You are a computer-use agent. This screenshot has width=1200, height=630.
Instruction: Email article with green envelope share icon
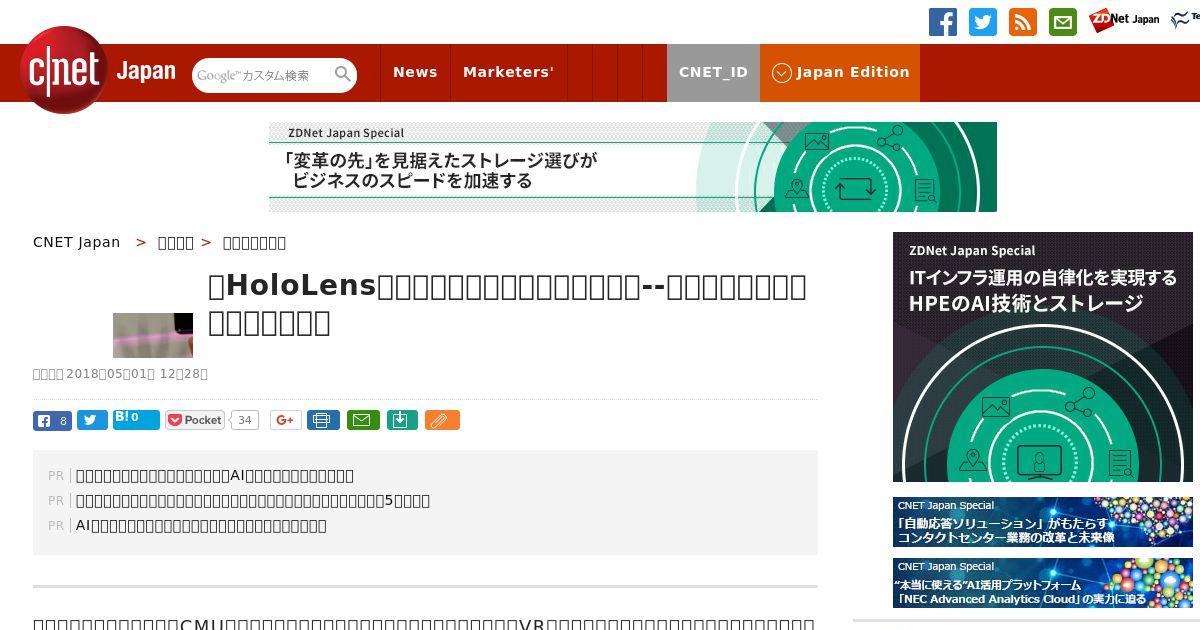363,420
